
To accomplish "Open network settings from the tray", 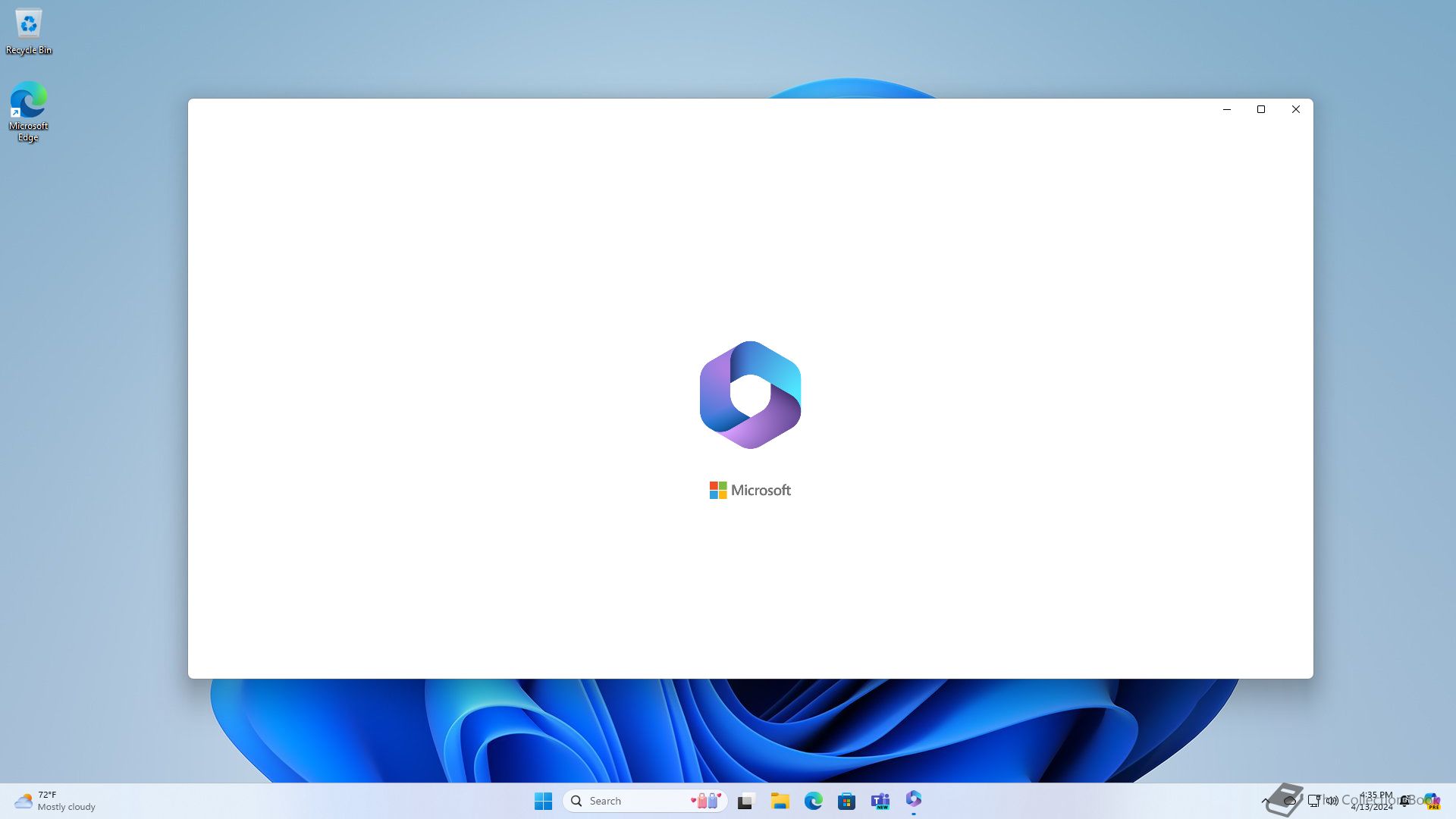I will point(1314,801).
